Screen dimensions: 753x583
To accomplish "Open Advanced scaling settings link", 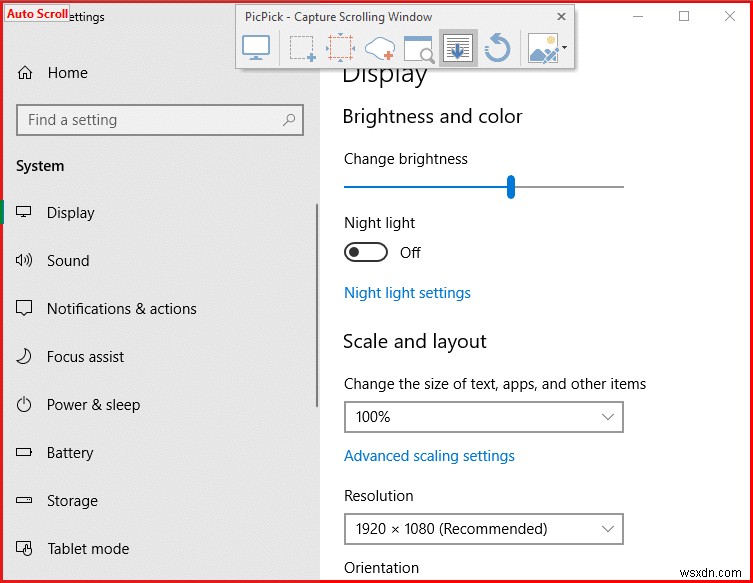I will coord(429,456).
